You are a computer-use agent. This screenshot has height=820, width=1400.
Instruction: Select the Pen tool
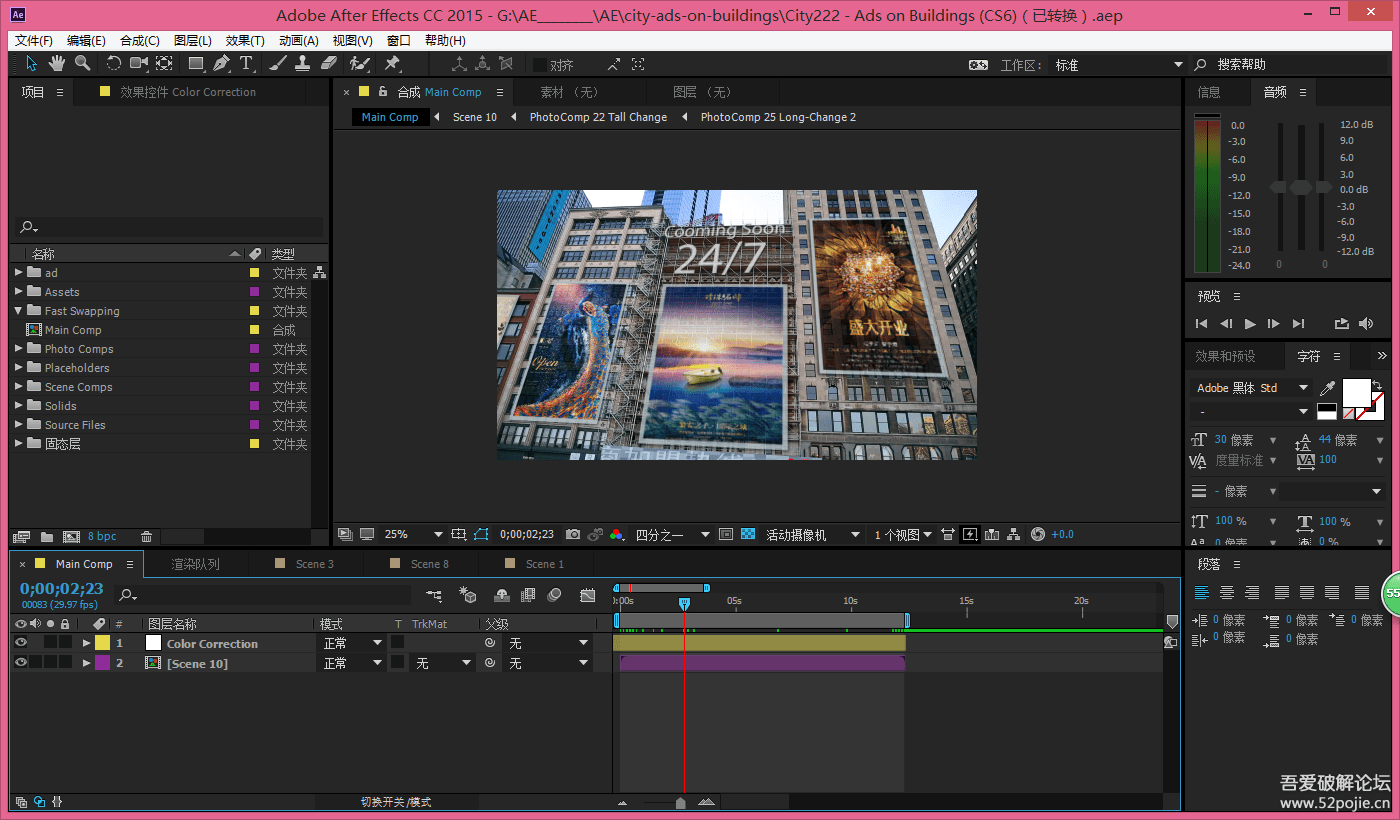(x=221, y=63)
